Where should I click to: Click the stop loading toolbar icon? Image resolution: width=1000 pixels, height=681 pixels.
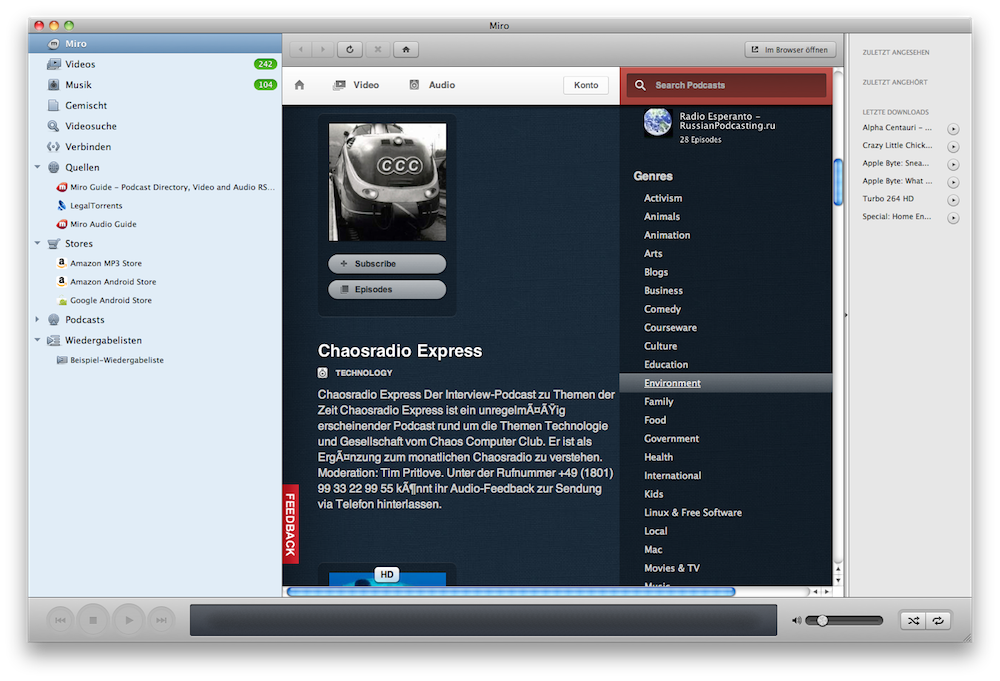coord(377,49)
